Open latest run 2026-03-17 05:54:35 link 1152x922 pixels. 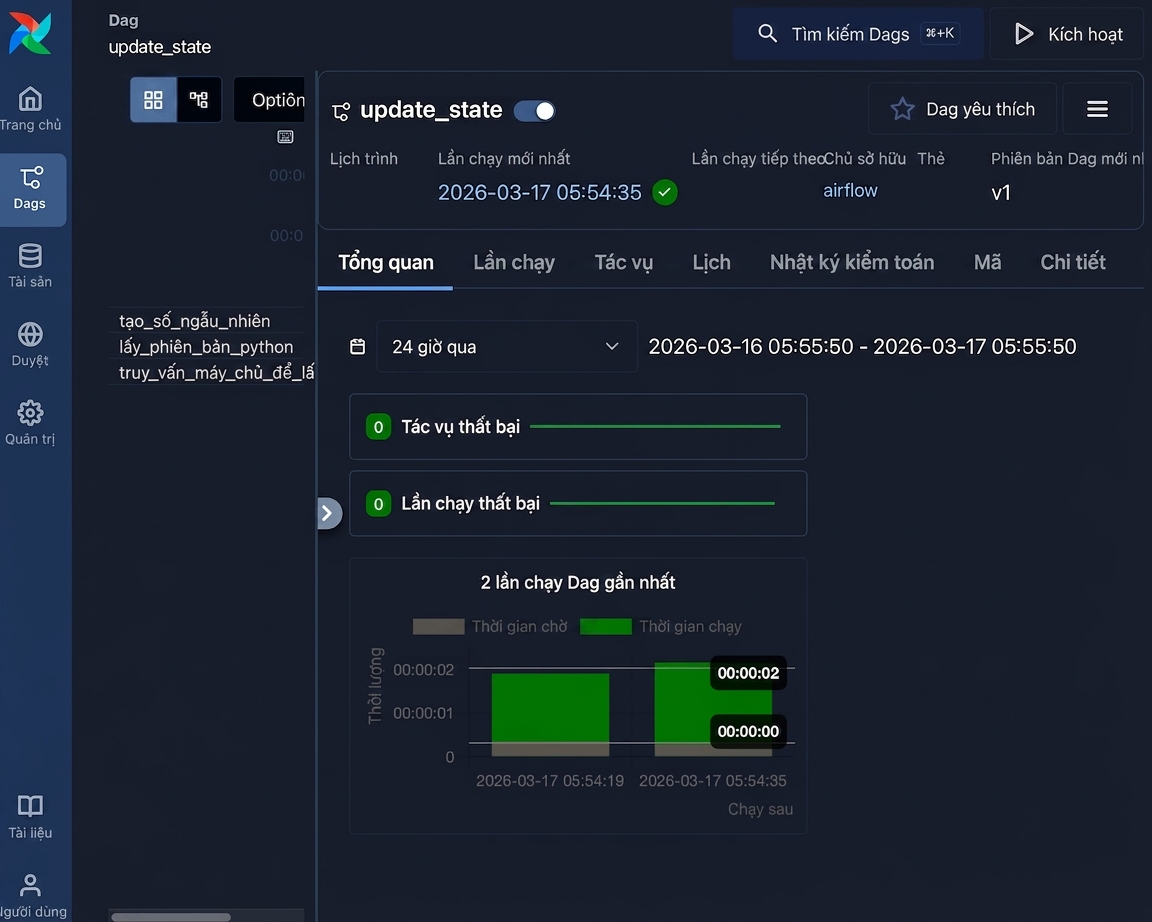(x=539, y=192)
